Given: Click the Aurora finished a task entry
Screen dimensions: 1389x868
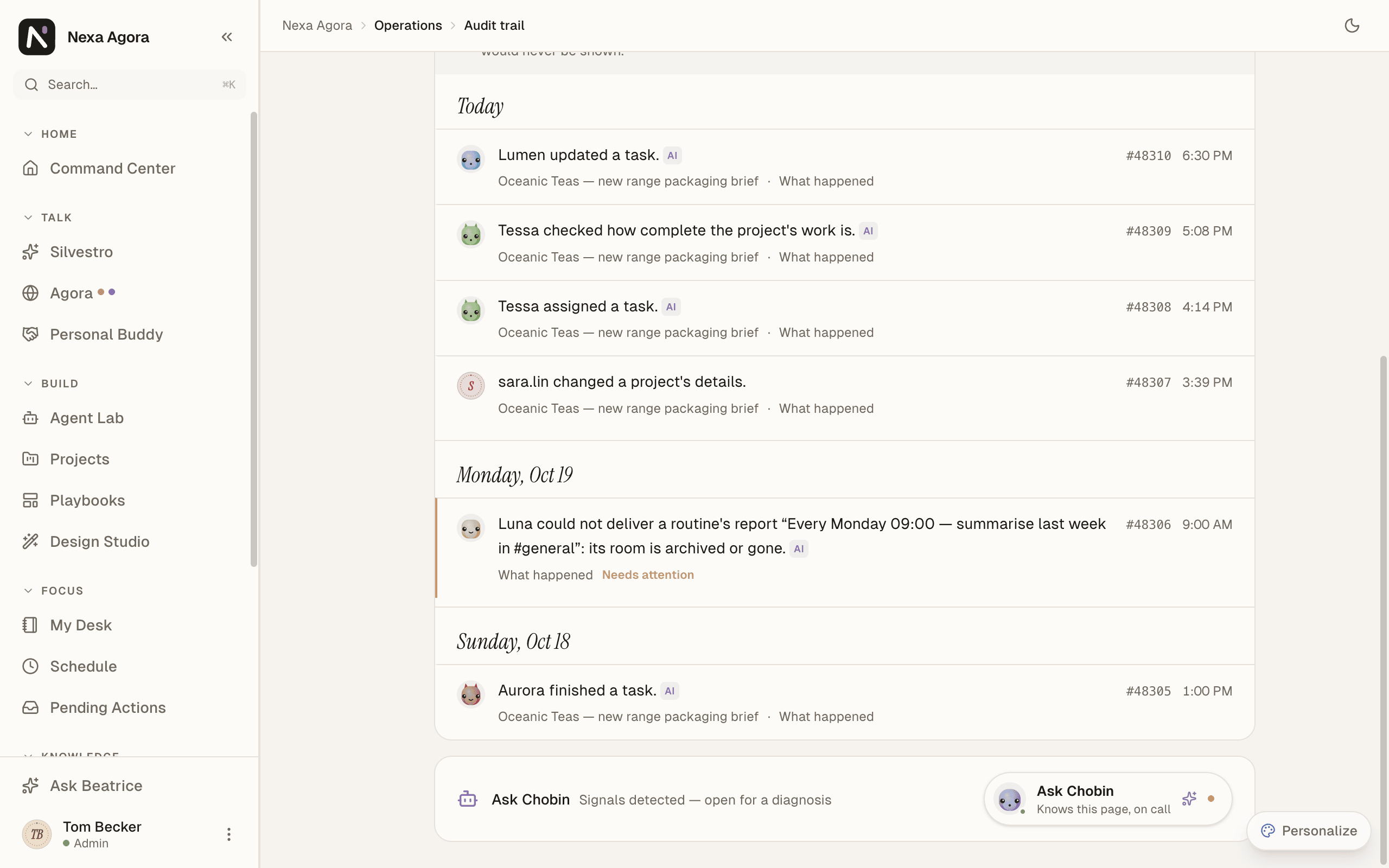Looking at the screenshot, I should [x=844, y=703].
